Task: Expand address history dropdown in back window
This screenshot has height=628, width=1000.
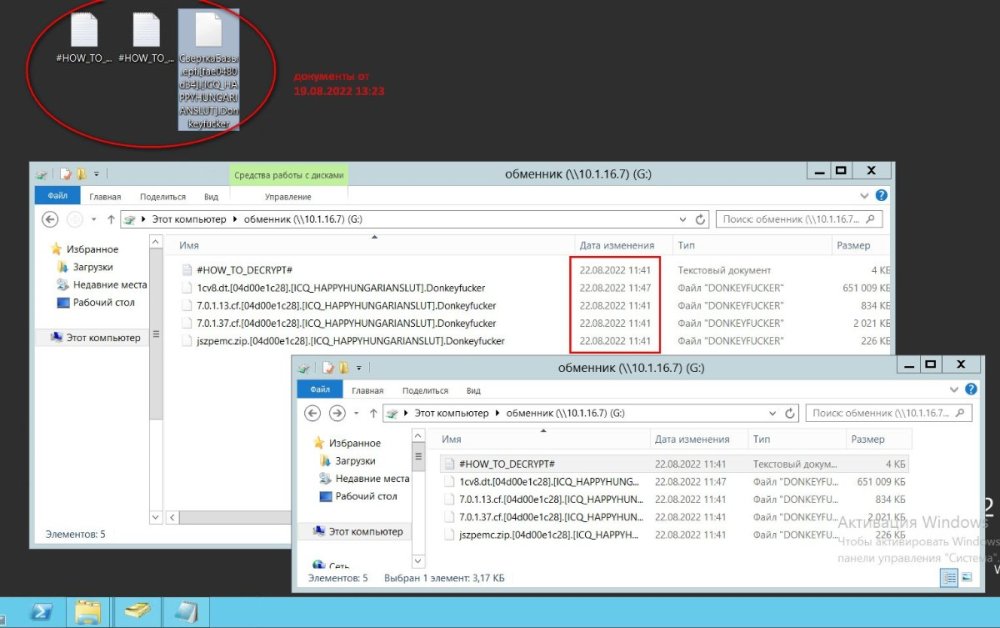Action: click(682, 219)
